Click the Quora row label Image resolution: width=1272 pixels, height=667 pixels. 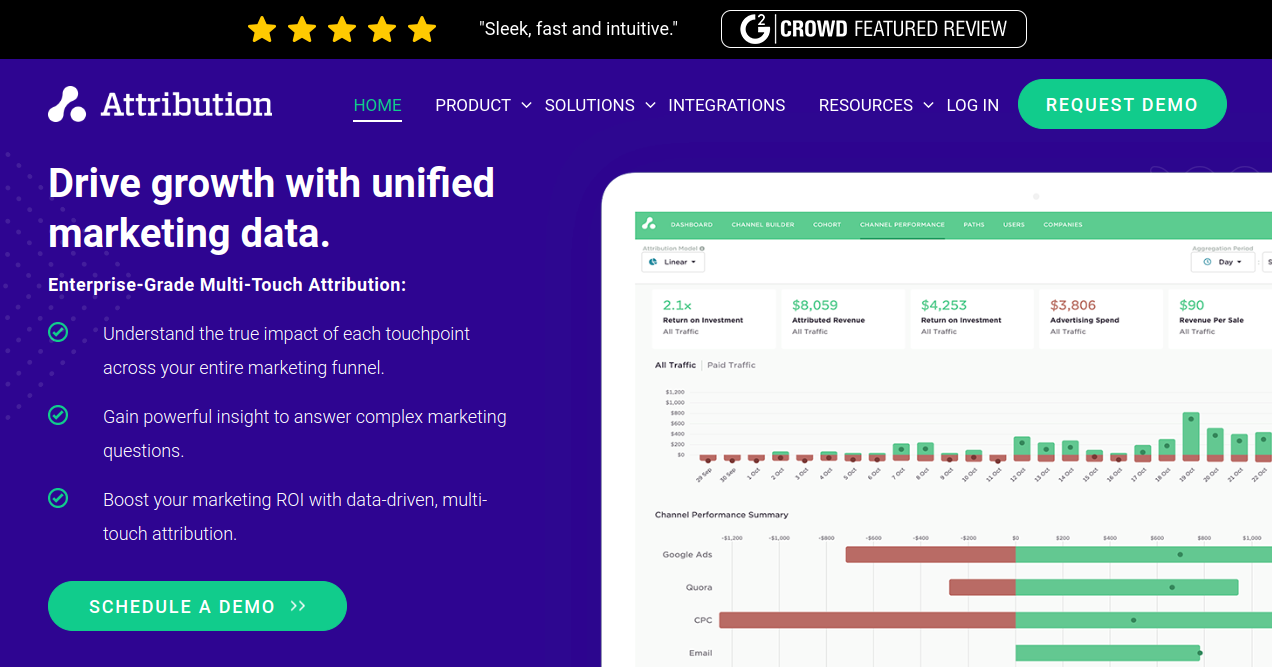[699, 587]
